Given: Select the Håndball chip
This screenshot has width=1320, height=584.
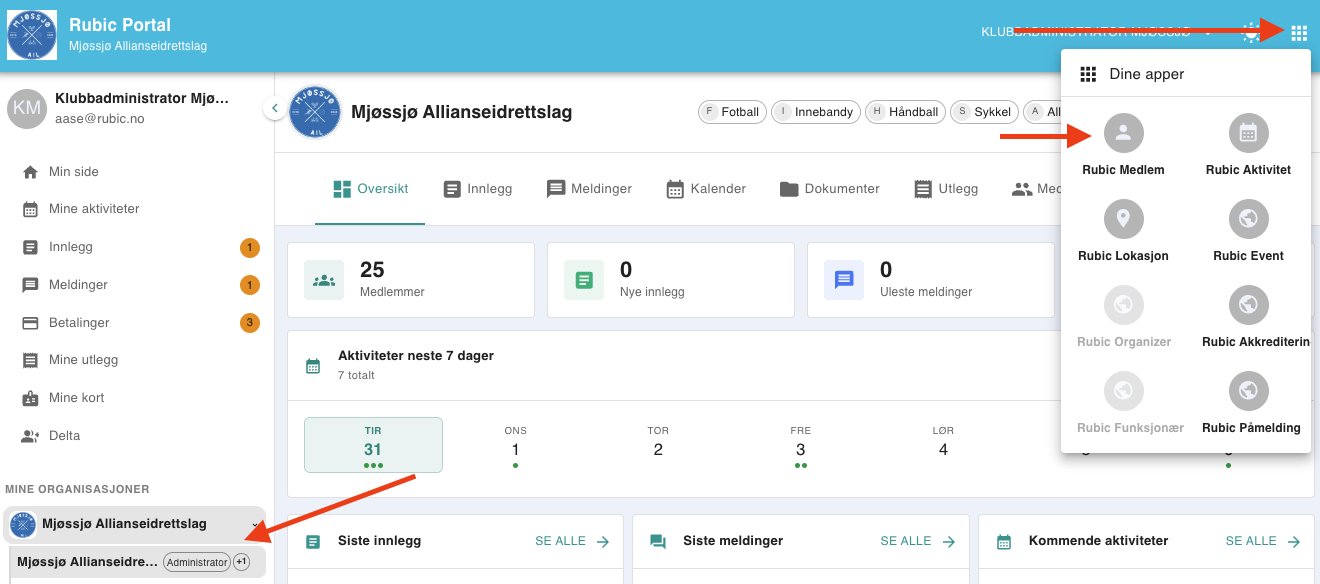Looking at the screenshot, I should click(x=905, y=112).
